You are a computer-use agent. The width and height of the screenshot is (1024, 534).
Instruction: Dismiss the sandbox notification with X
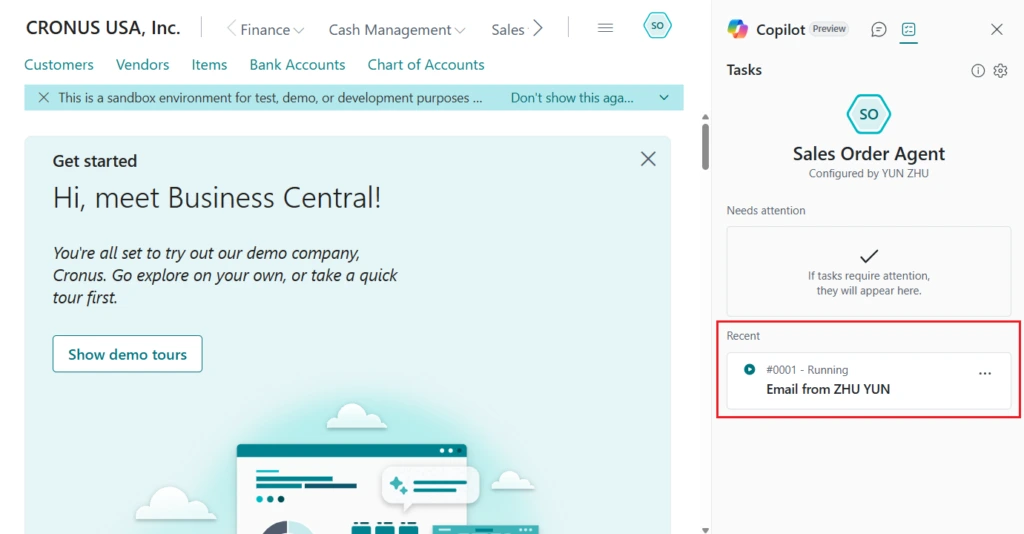pos(43,98)
